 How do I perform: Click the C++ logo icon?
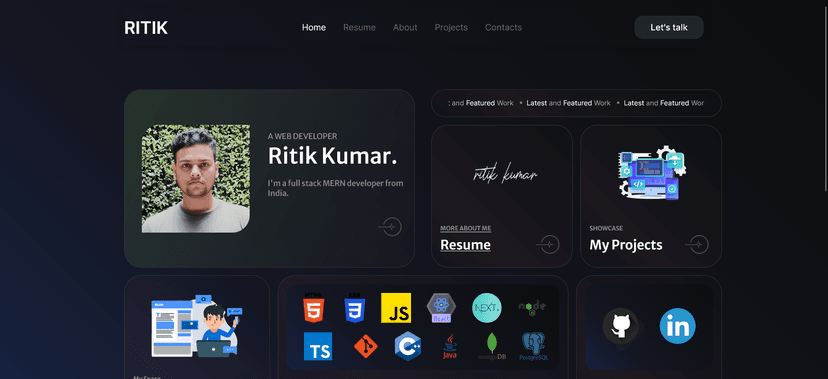coord(408,346)
